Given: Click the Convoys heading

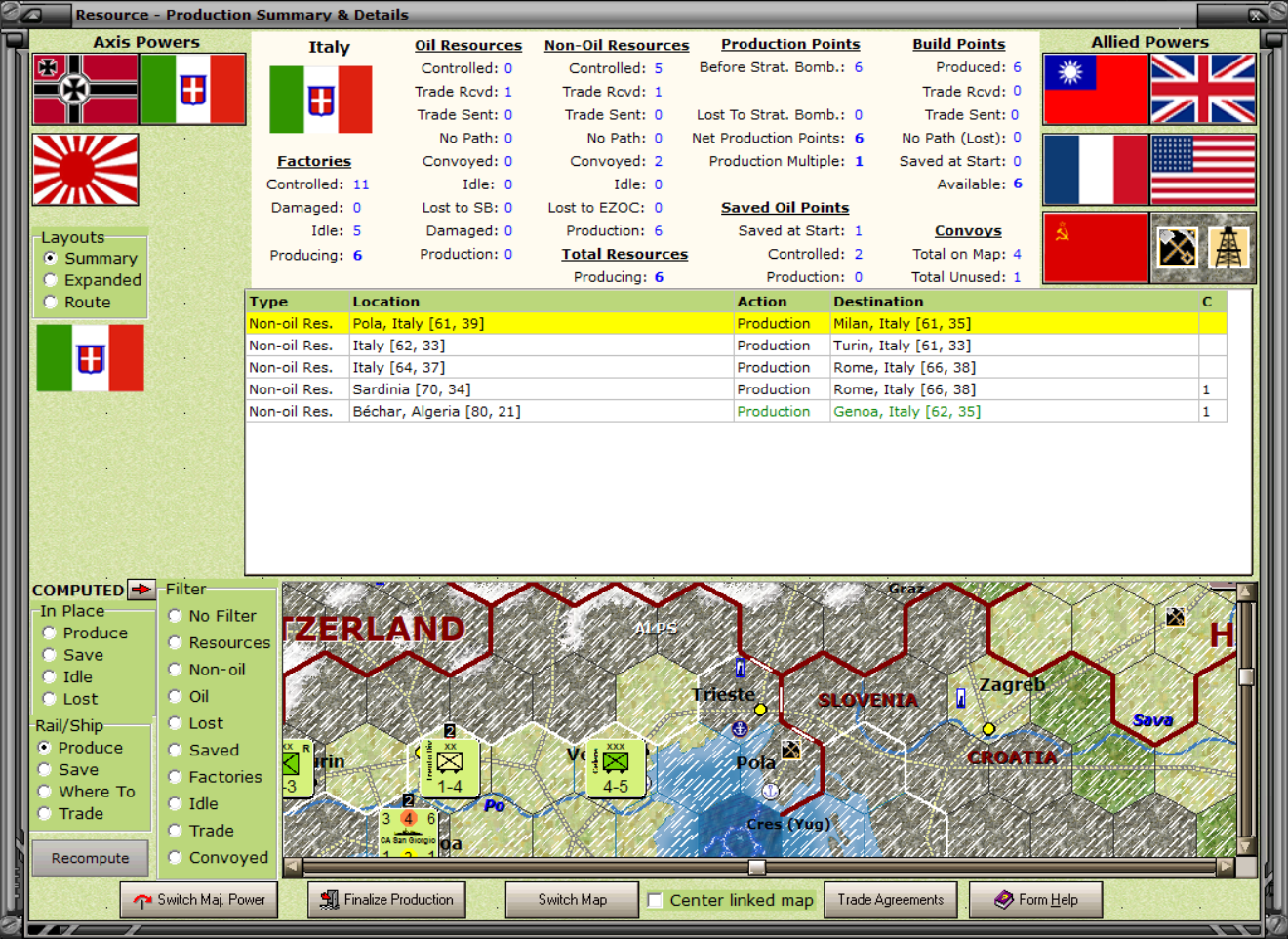Looking at the screenshot, I should [x=968, y=231].
